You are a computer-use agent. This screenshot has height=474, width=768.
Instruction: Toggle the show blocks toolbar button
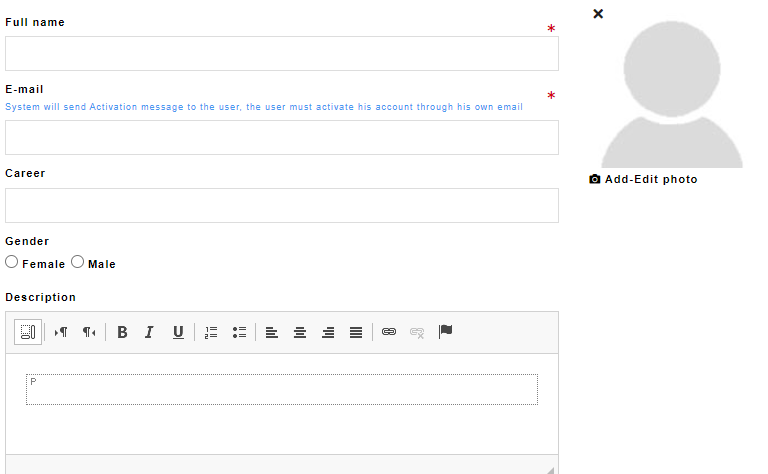coord(28,332)
